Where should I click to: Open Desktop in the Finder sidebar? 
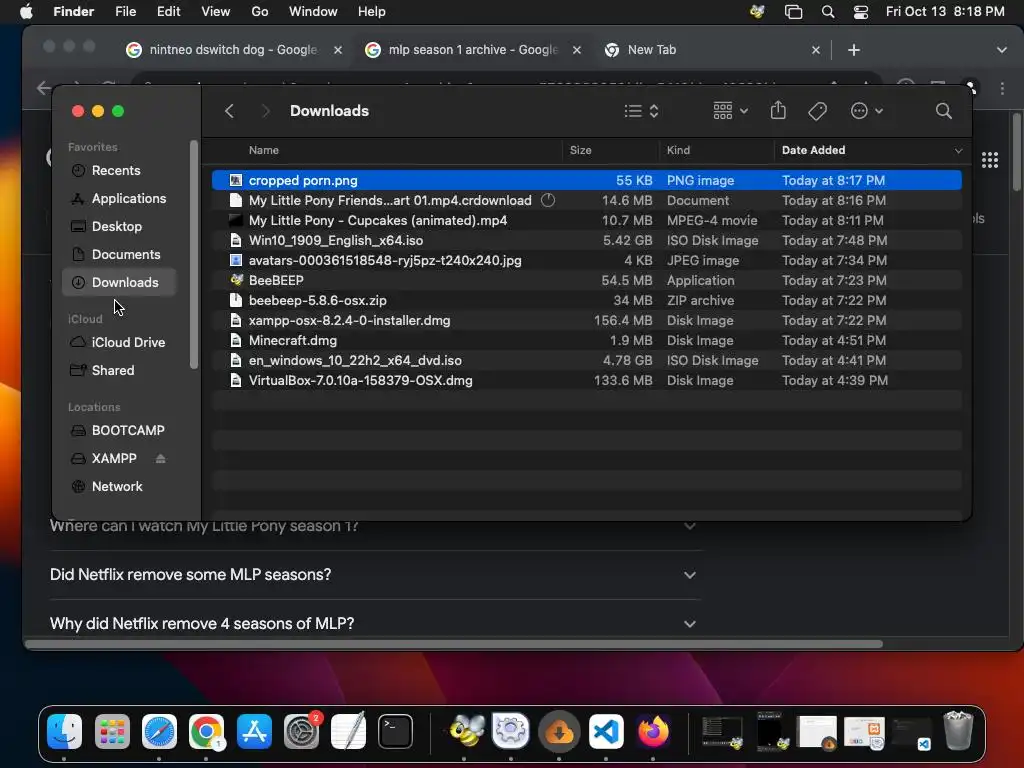point(119,227)
